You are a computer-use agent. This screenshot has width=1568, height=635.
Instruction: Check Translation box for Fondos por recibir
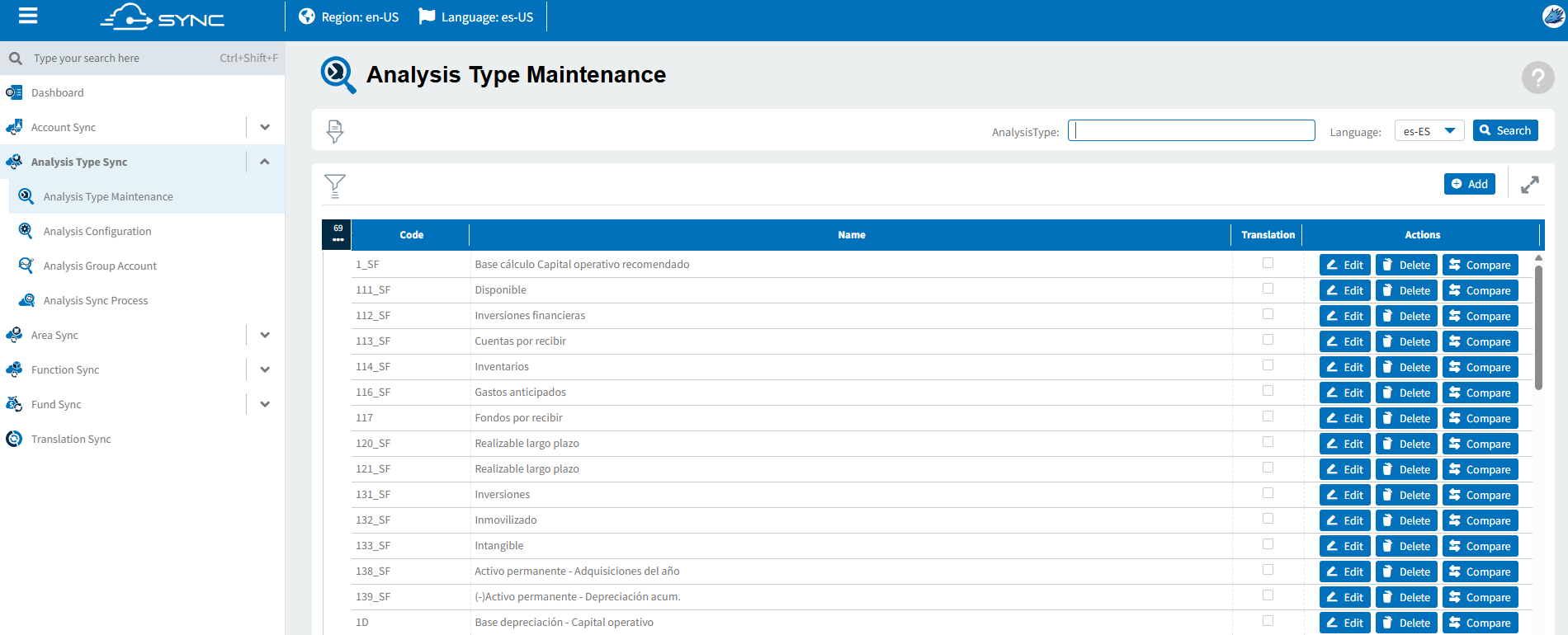point(1268,416)
